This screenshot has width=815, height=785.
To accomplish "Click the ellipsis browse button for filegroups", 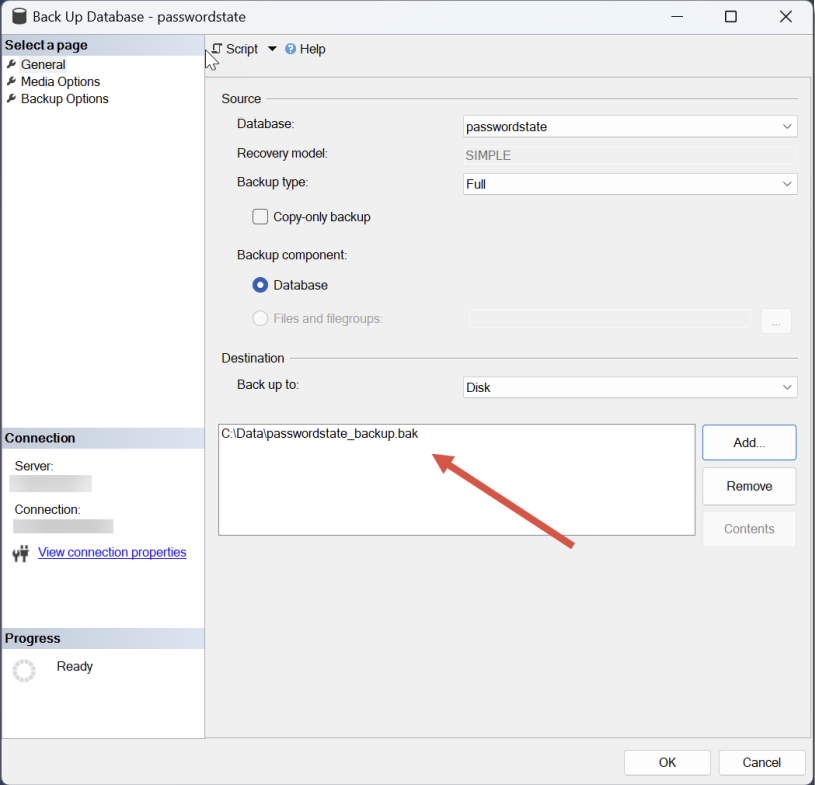I will point(776,321).
